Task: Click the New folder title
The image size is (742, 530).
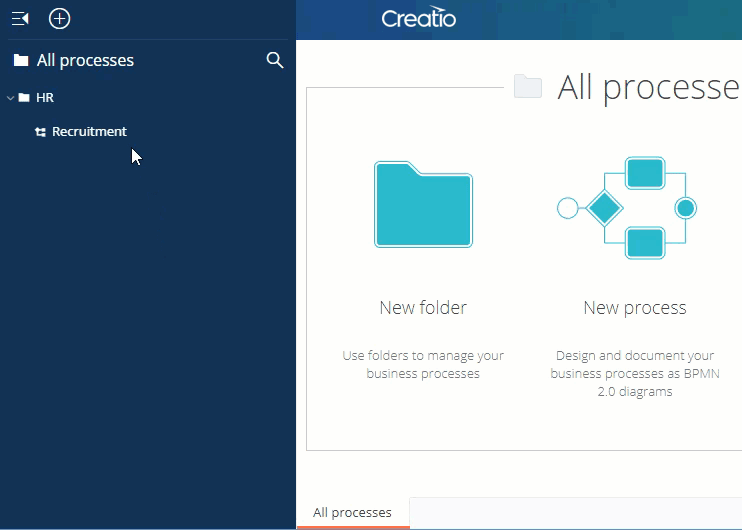Action: 423,308
